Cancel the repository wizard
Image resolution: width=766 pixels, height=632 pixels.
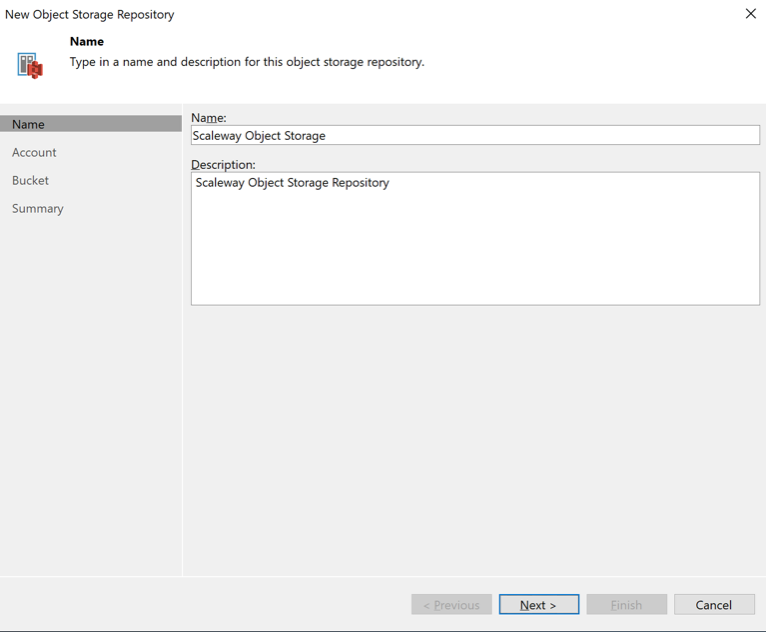point(714,604)
